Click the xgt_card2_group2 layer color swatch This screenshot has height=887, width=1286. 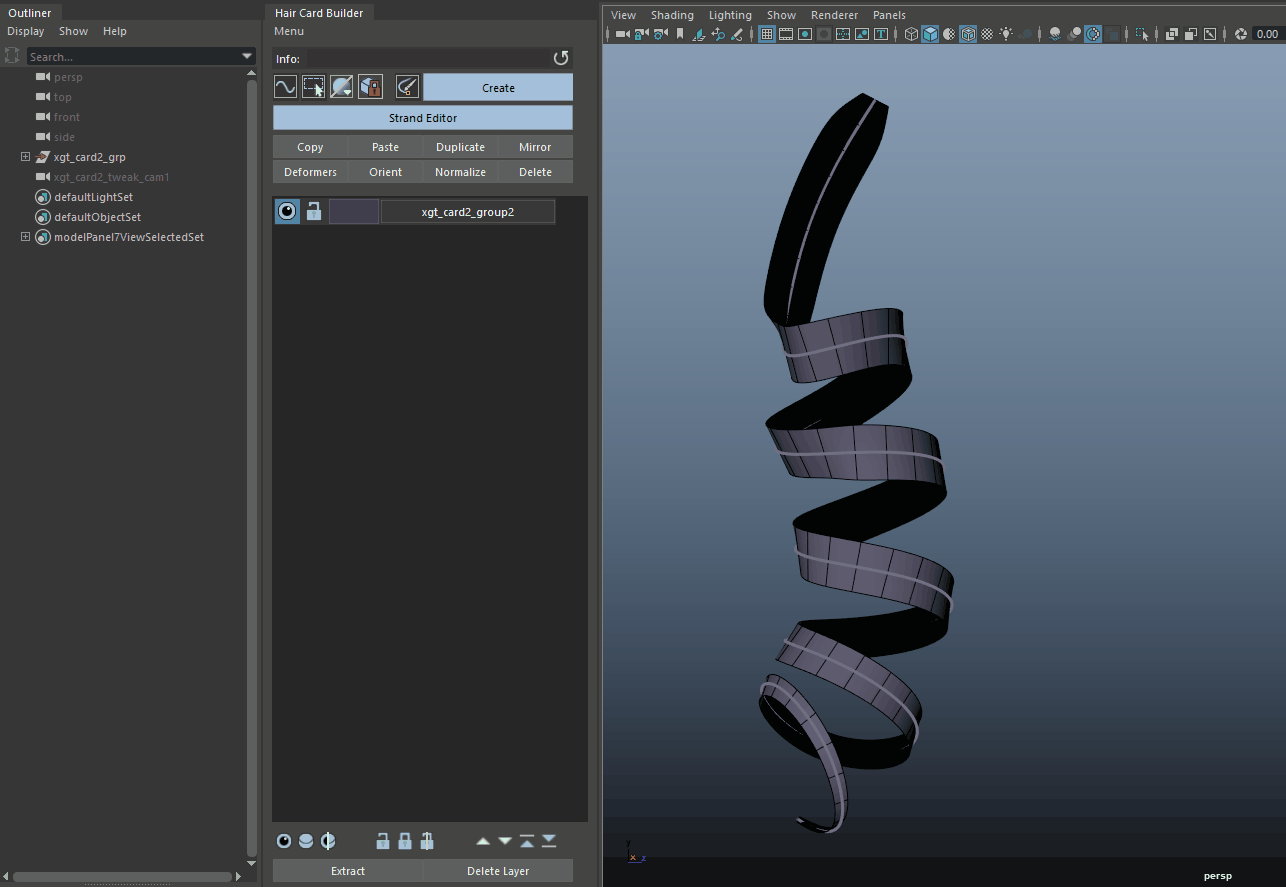[x=354, y=211]
